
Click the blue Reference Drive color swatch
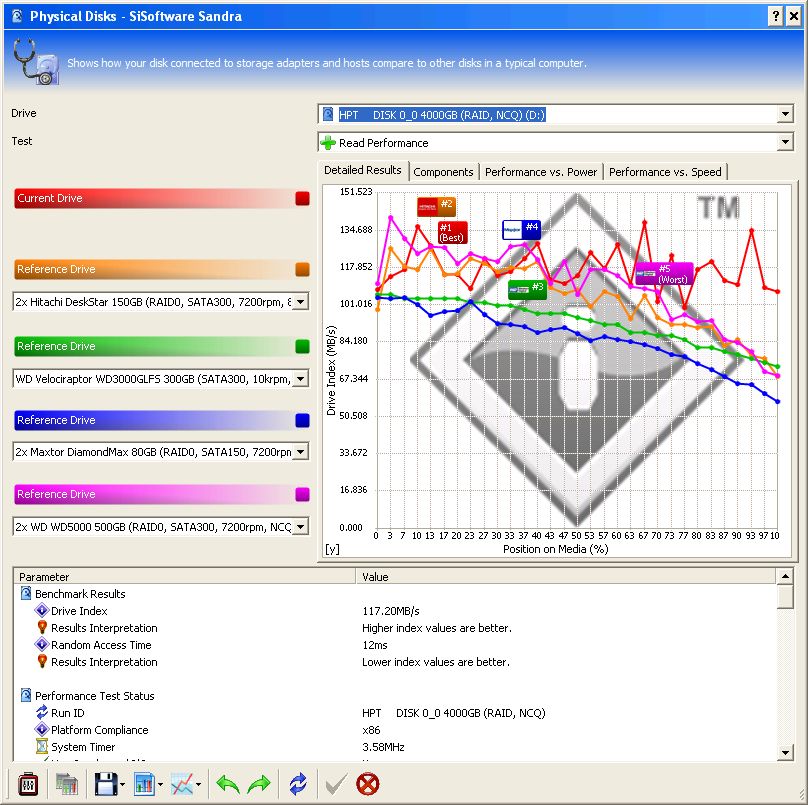click(x=302, y=420)
